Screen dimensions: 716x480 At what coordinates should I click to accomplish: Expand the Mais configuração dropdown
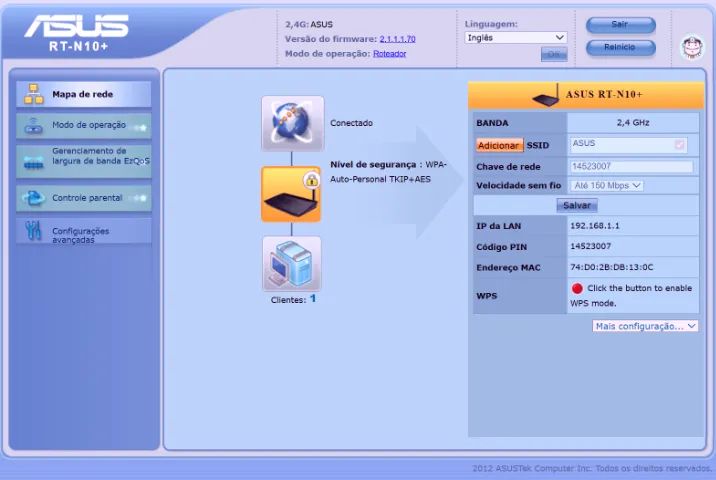[645, 326]
